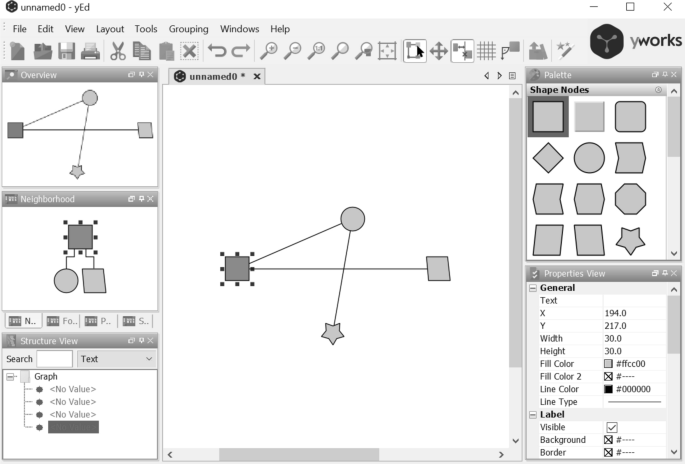Click the Delete X toolbar icon
This screenshot has height=464, width=685.
click(189, 51)
